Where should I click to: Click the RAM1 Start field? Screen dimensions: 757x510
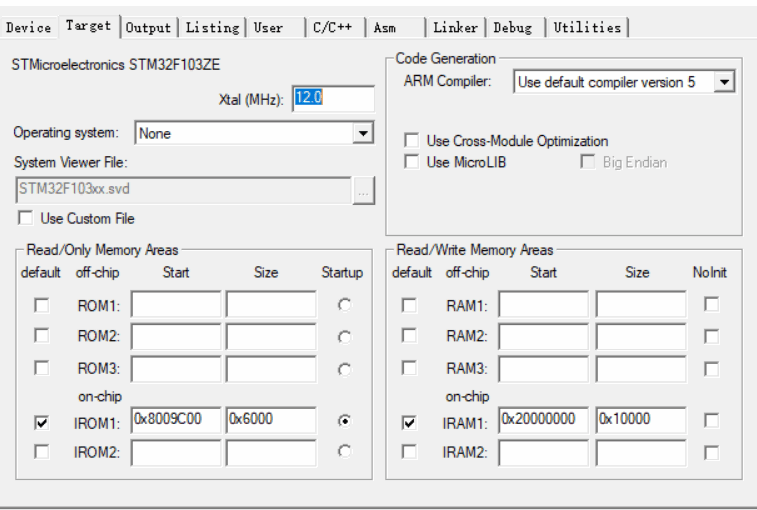(x=544, y=304)
